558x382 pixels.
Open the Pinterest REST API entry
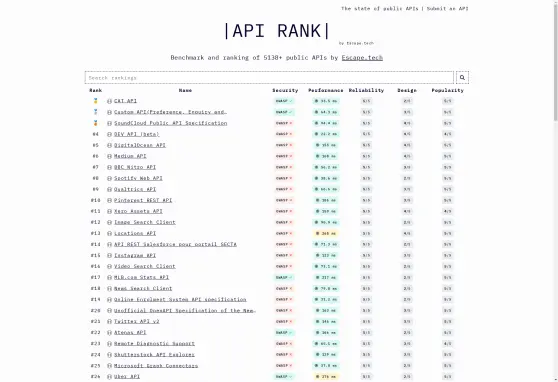coord(143,200)
